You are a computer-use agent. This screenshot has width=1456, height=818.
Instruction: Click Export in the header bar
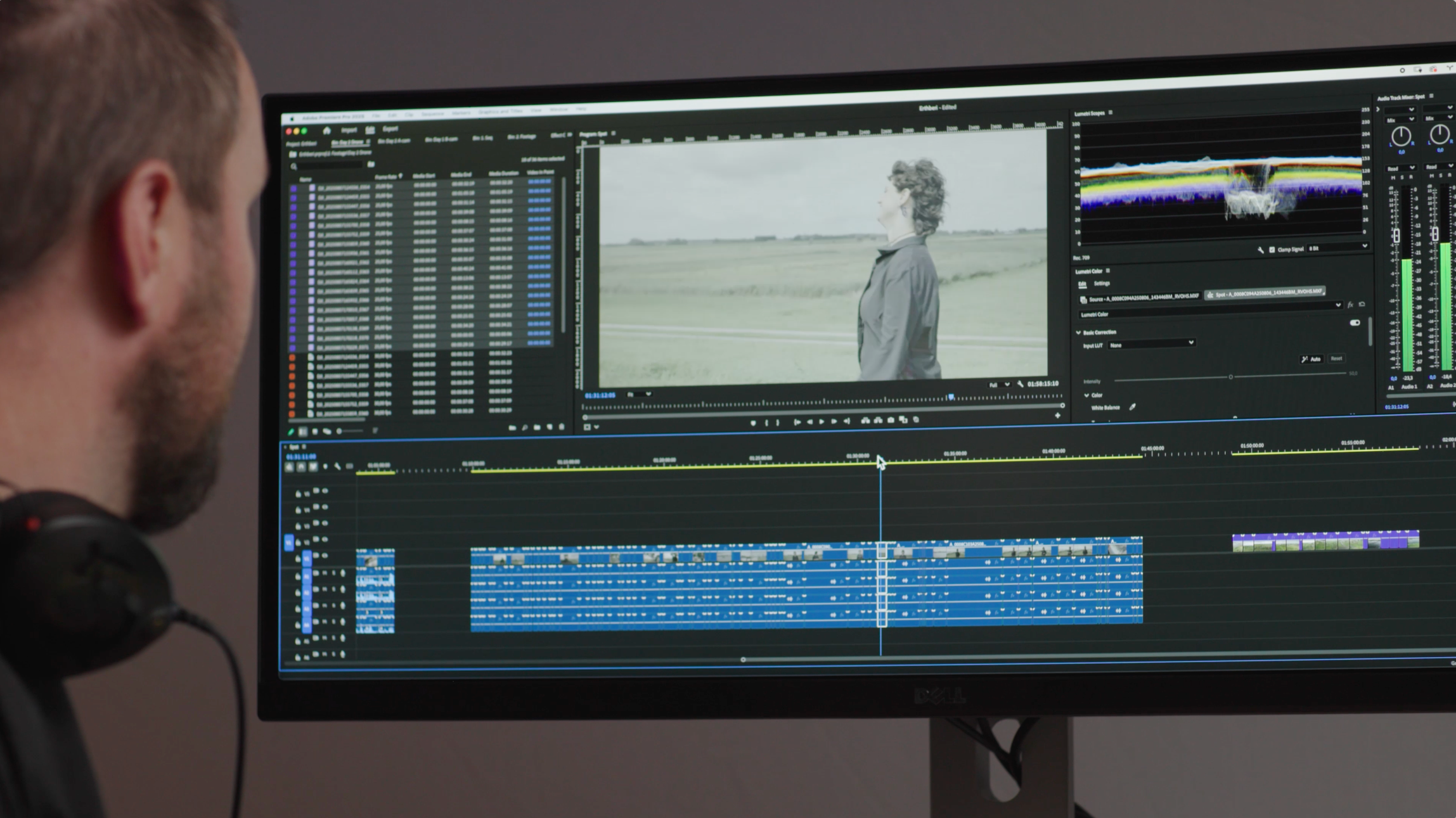click(x=390, y=129)
